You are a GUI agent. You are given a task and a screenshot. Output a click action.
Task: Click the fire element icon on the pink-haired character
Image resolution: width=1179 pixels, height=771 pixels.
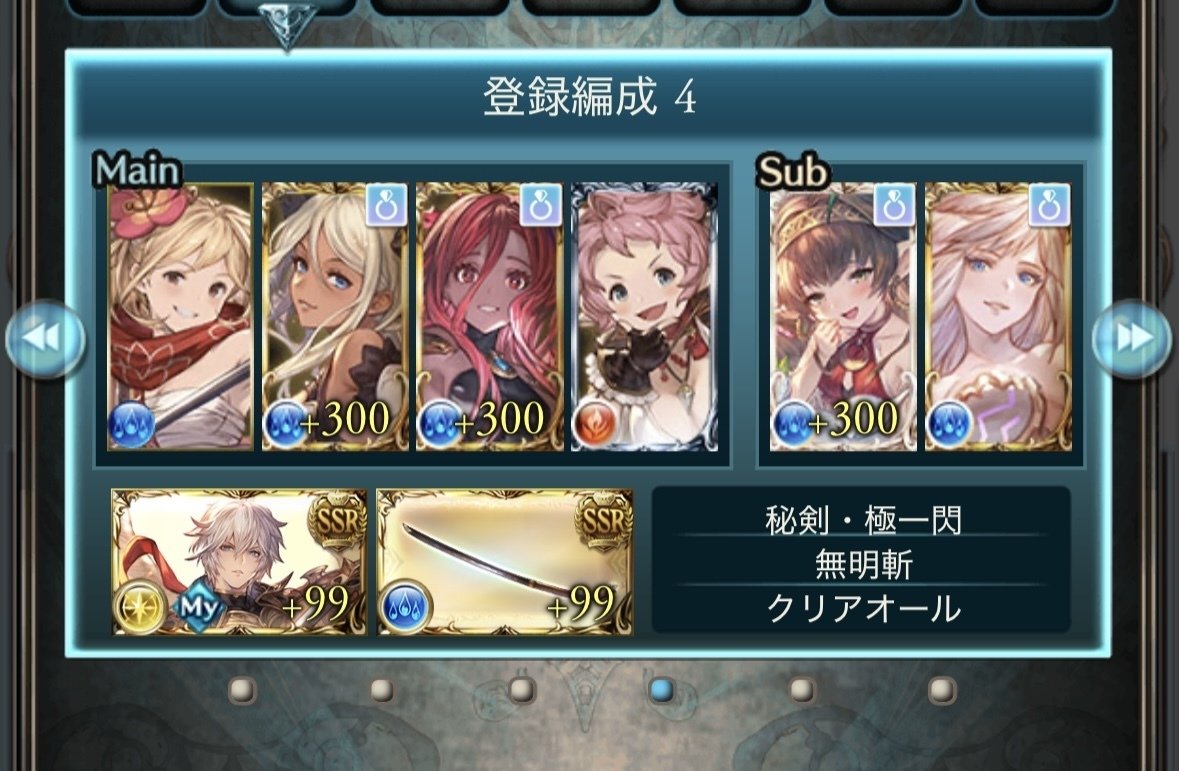point(595,423)
